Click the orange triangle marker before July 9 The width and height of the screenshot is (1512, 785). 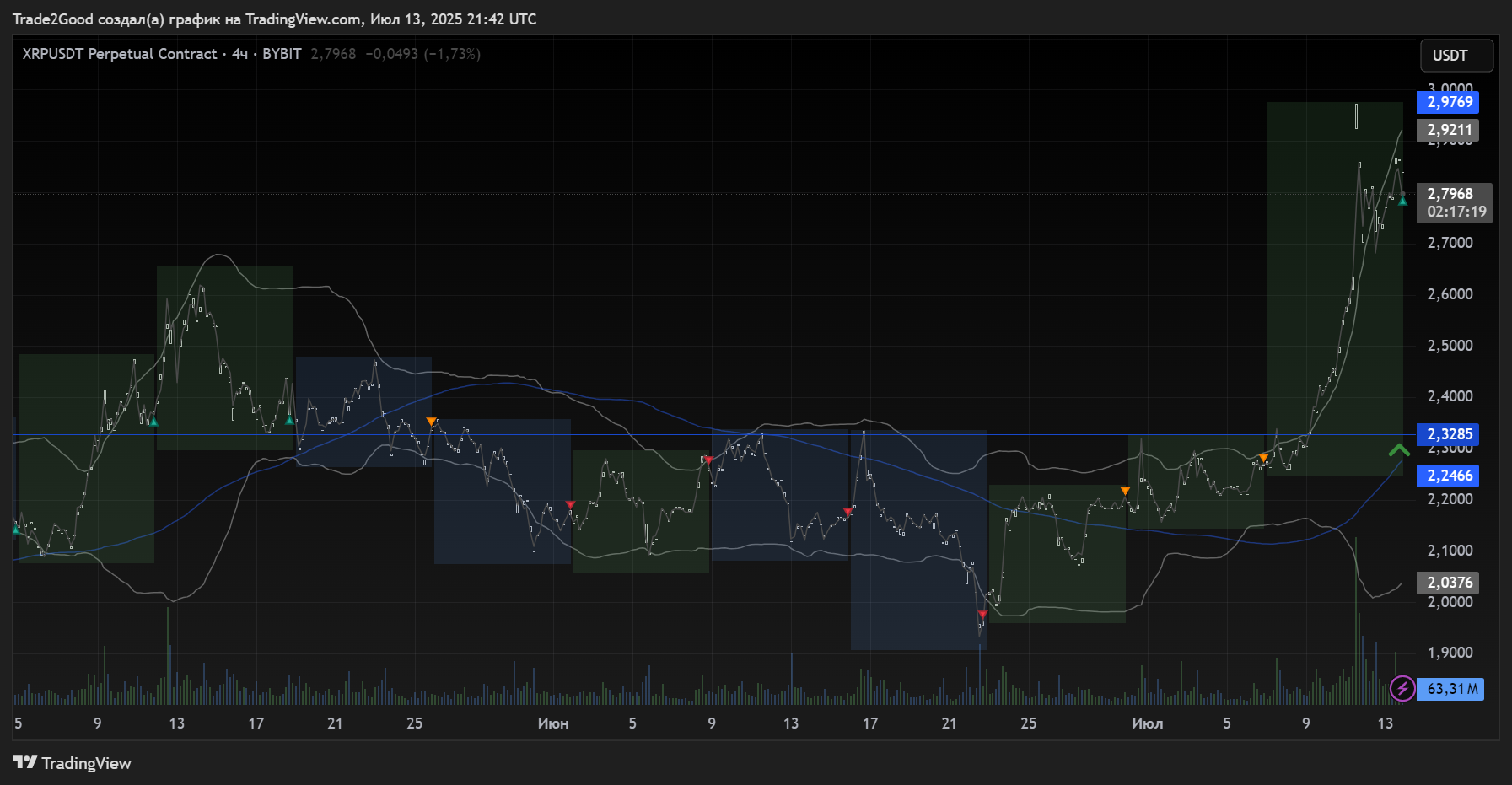[1263, 458]
